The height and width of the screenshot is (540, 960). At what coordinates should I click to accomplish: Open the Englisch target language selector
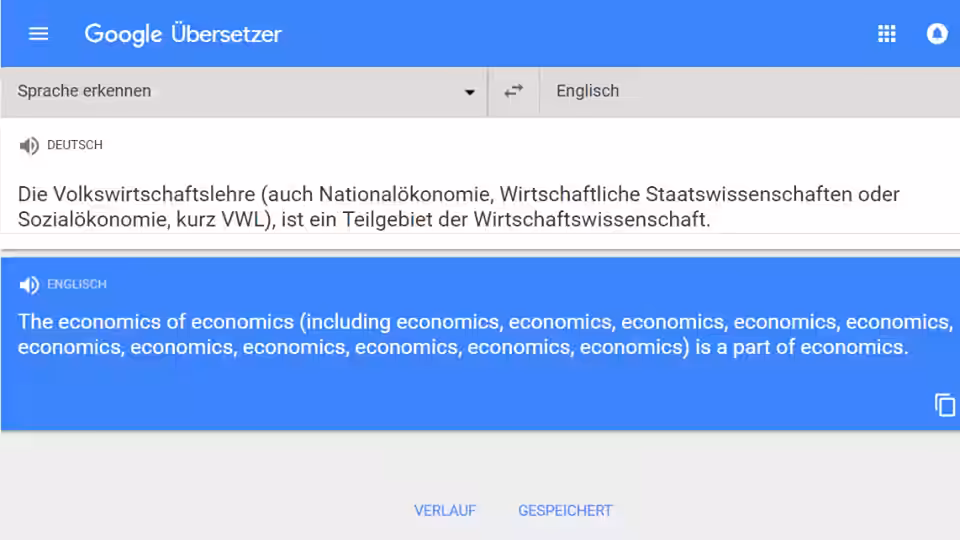749,91
